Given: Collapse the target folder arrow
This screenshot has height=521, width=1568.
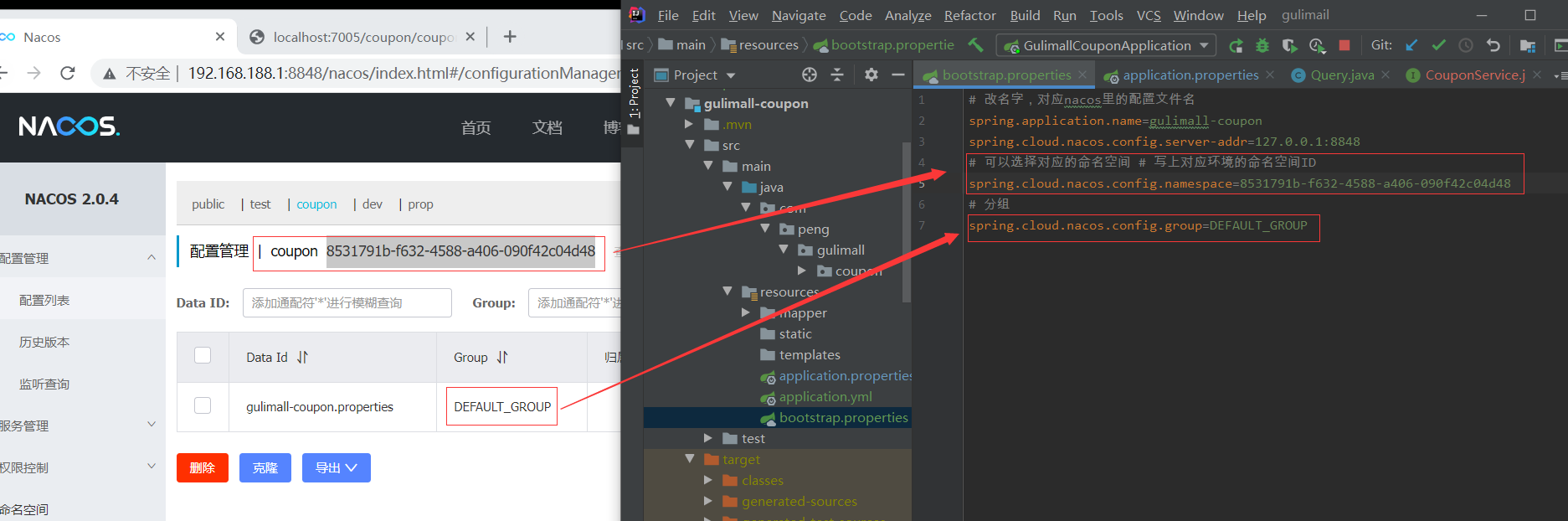Looking at the screenshot, I should click(x=689, y=458).
